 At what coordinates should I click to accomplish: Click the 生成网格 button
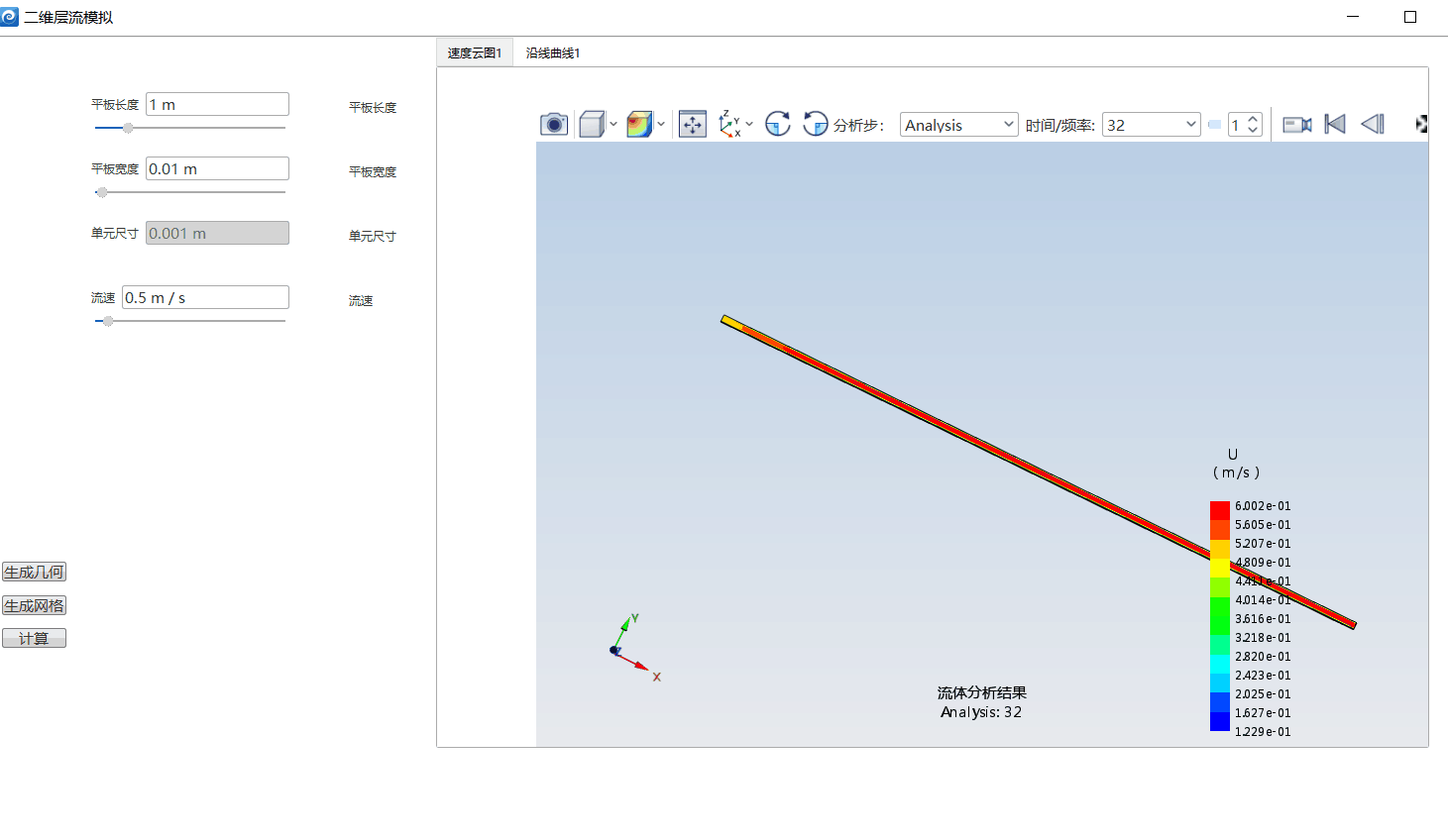pos(34,605)
